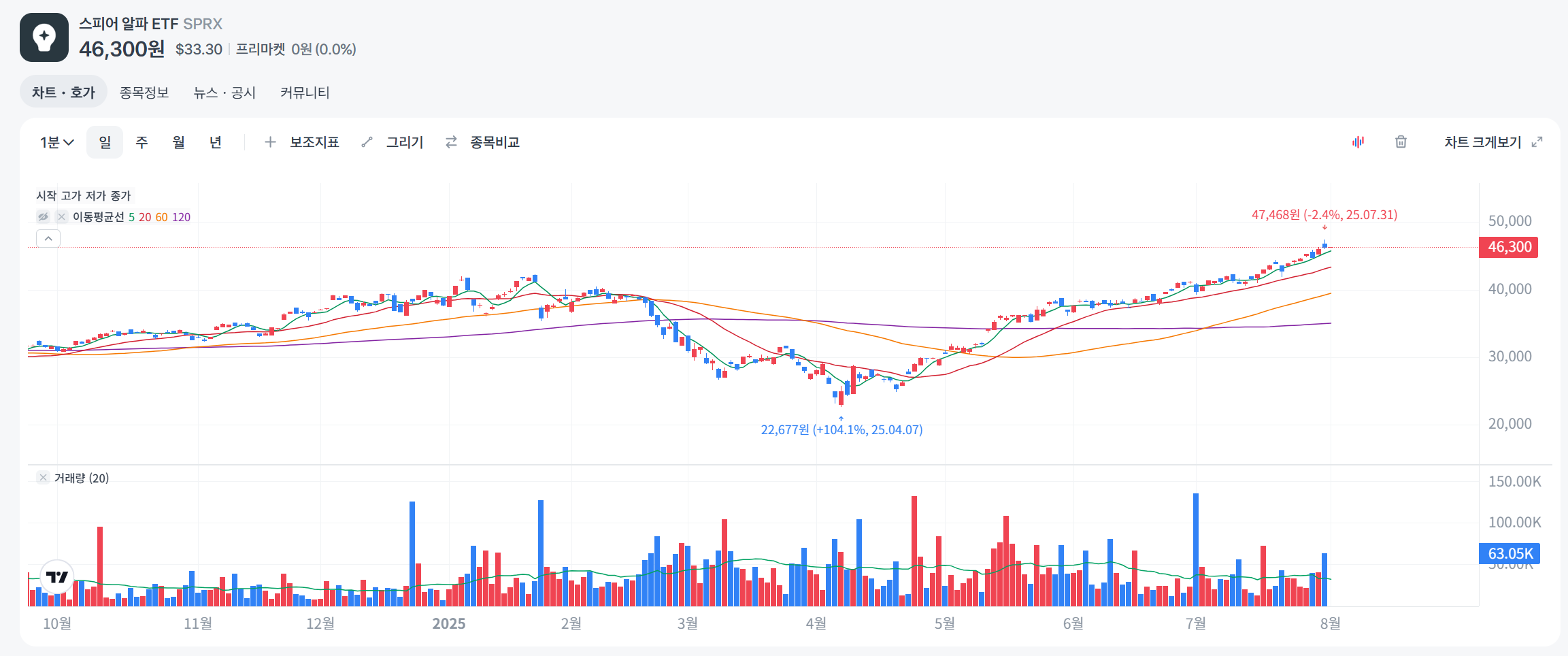Screen dimensions: 1568x656
Task: Remove the 거래량 (20) volume indicator
Action: (x=43, y=478)
